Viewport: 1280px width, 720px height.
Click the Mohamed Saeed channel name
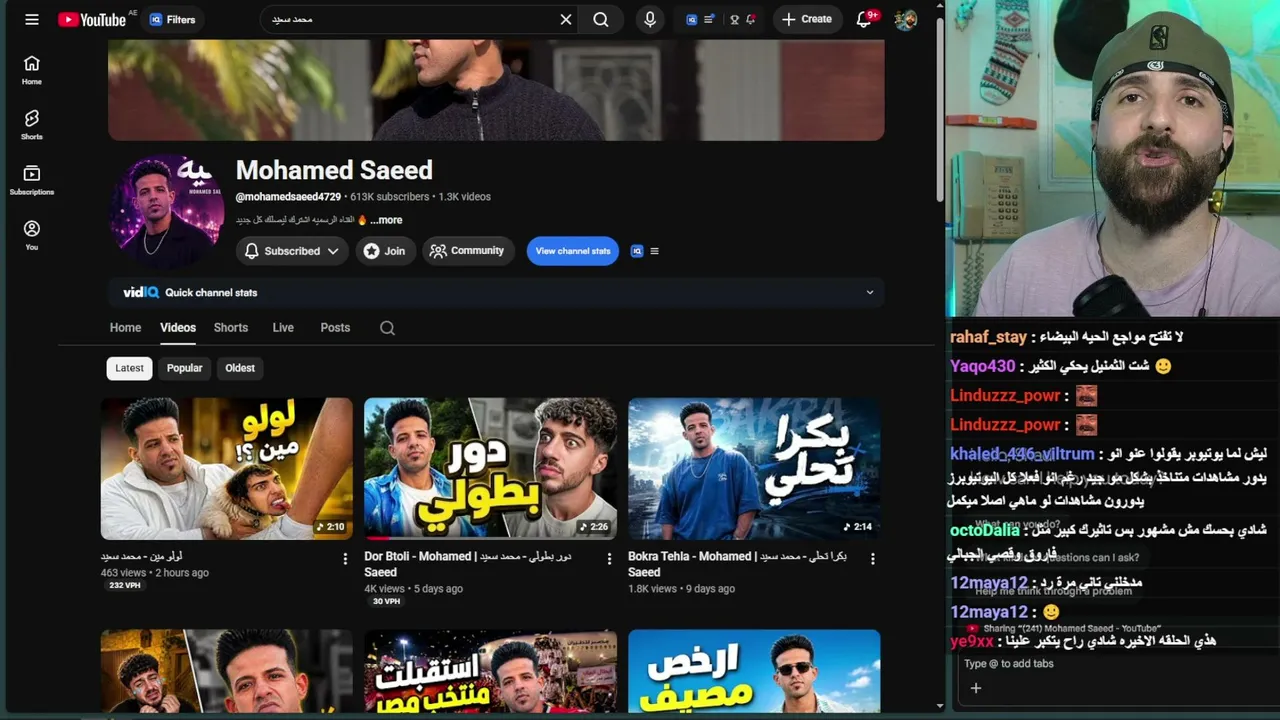coord(334,170)
